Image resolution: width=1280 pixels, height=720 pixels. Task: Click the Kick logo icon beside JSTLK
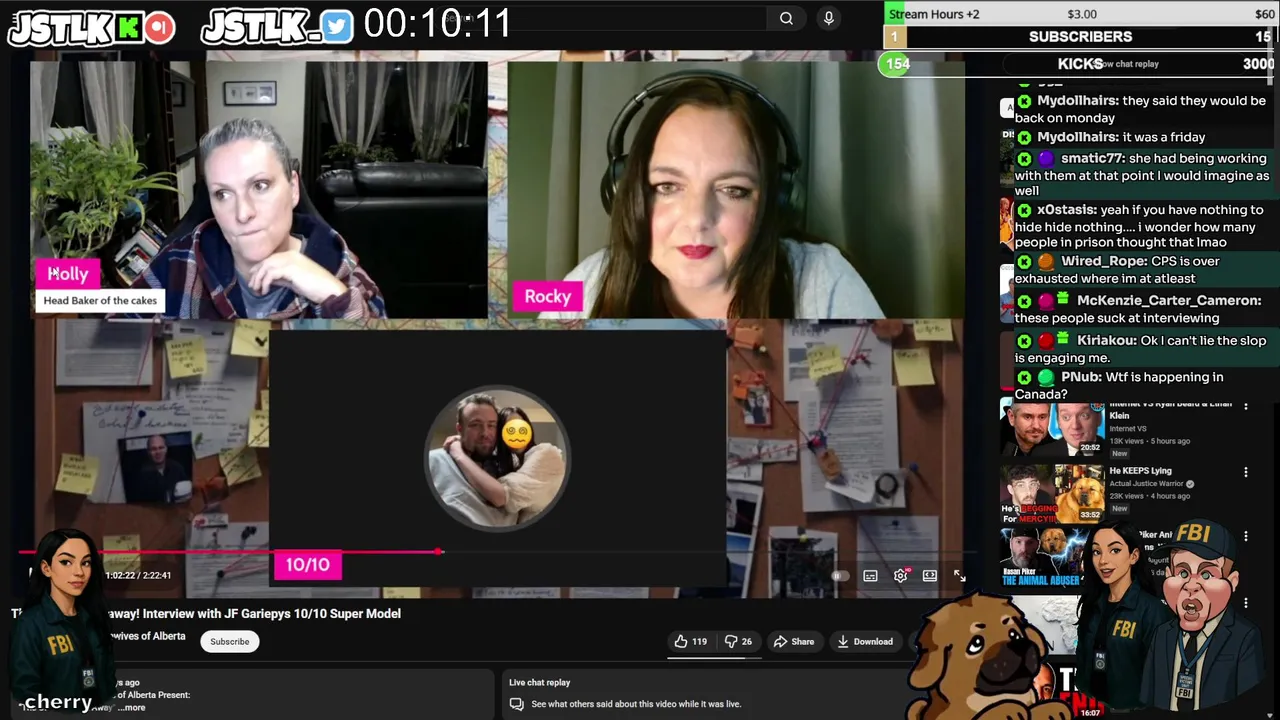128,28
